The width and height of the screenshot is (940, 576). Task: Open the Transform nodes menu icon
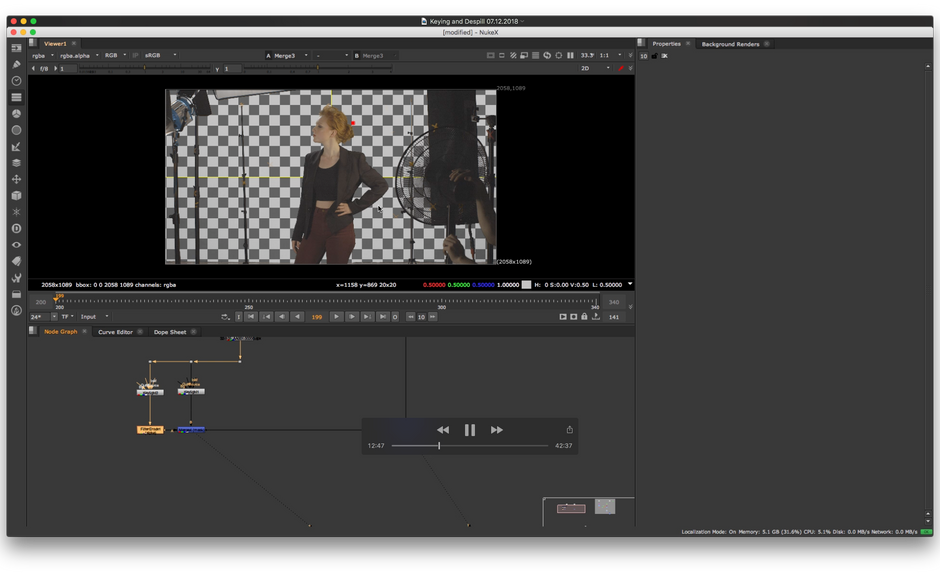click(x=16, y=179)
